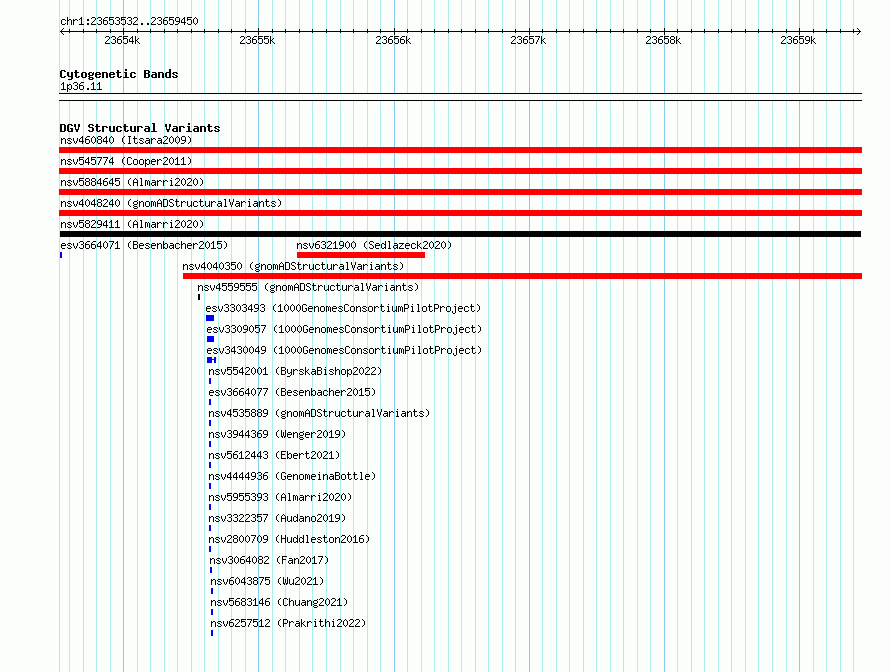Select nsv2800709 (Huddleston2016) label
This screenshot has width=890, height=672.
(x=289, y=539)
